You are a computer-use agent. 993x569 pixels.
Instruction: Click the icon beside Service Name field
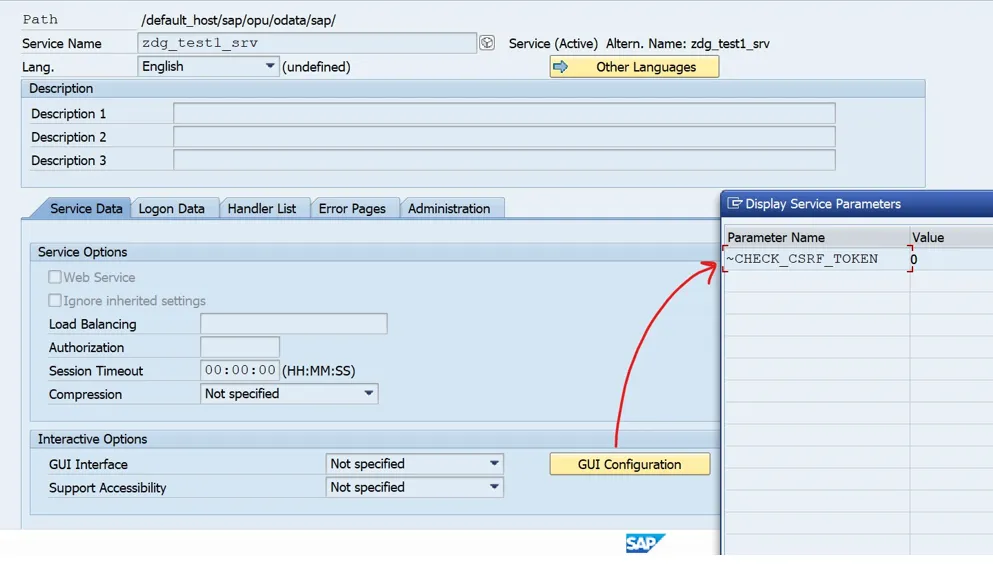(486, 42)
